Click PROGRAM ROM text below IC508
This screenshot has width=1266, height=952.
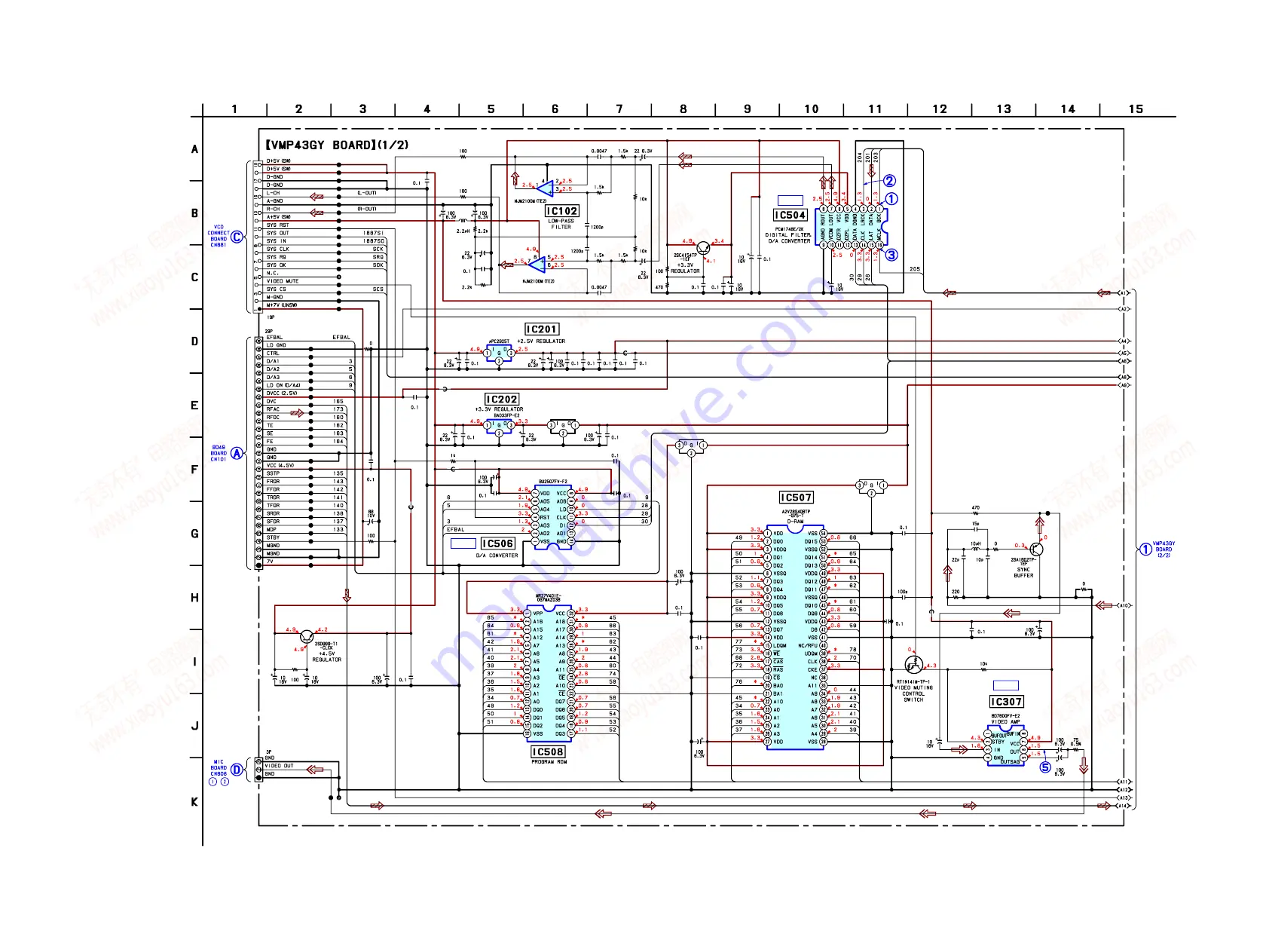click(x=549, y=761)
